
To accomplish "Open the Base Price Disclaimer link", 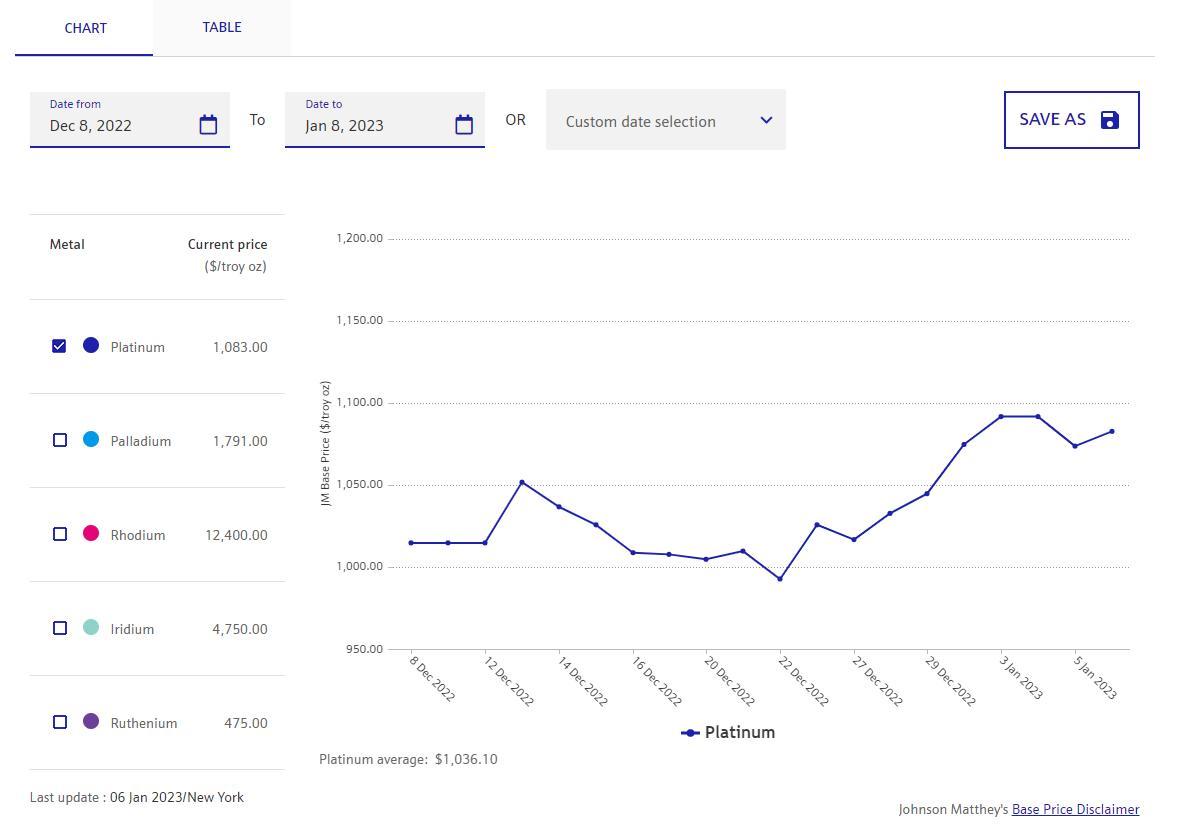I will click(1075, 809).
